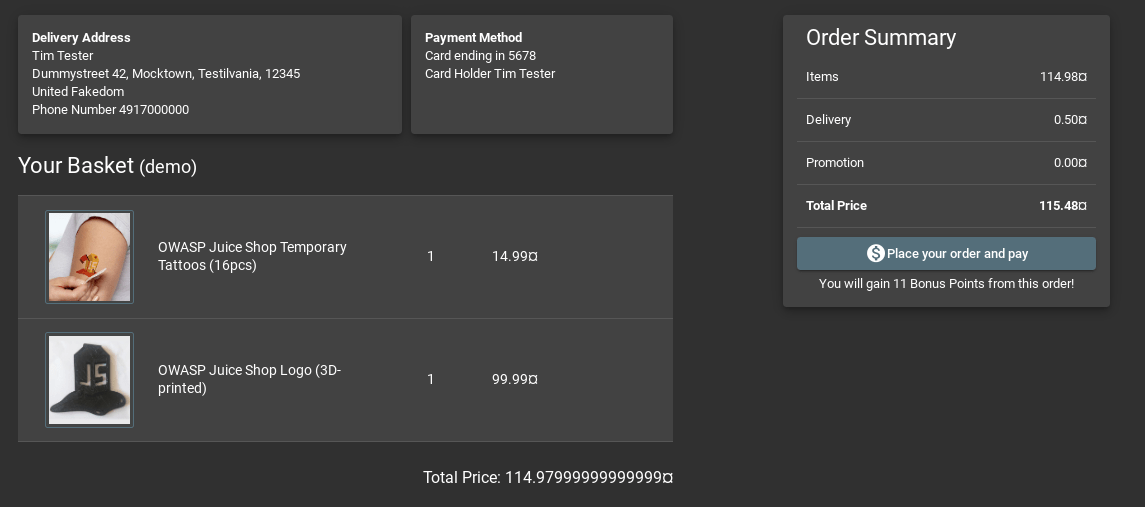Click the Bonus Points notice text
The image size is (1145, 507).
click(946, 283)
